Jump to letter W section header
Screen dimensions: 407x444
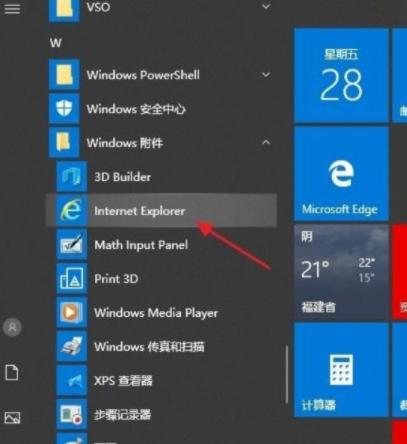tap(56, 43)
